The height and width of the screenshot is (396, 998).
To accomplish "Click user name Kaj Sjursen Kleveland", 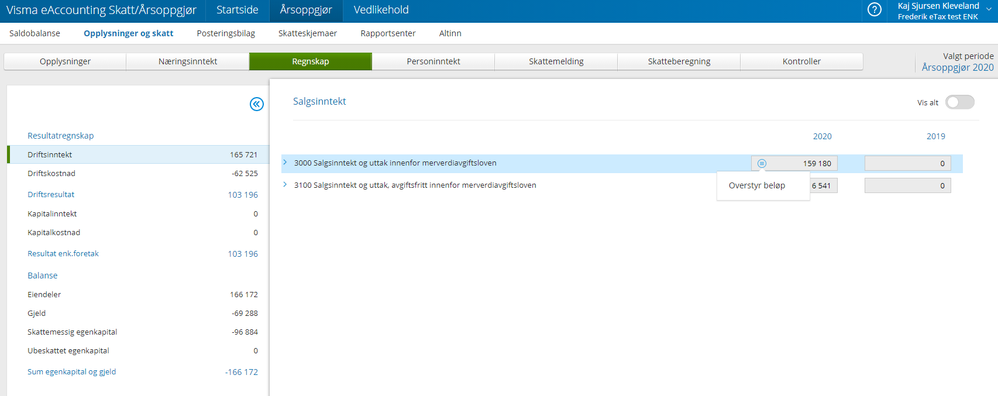I will (938, 6).
